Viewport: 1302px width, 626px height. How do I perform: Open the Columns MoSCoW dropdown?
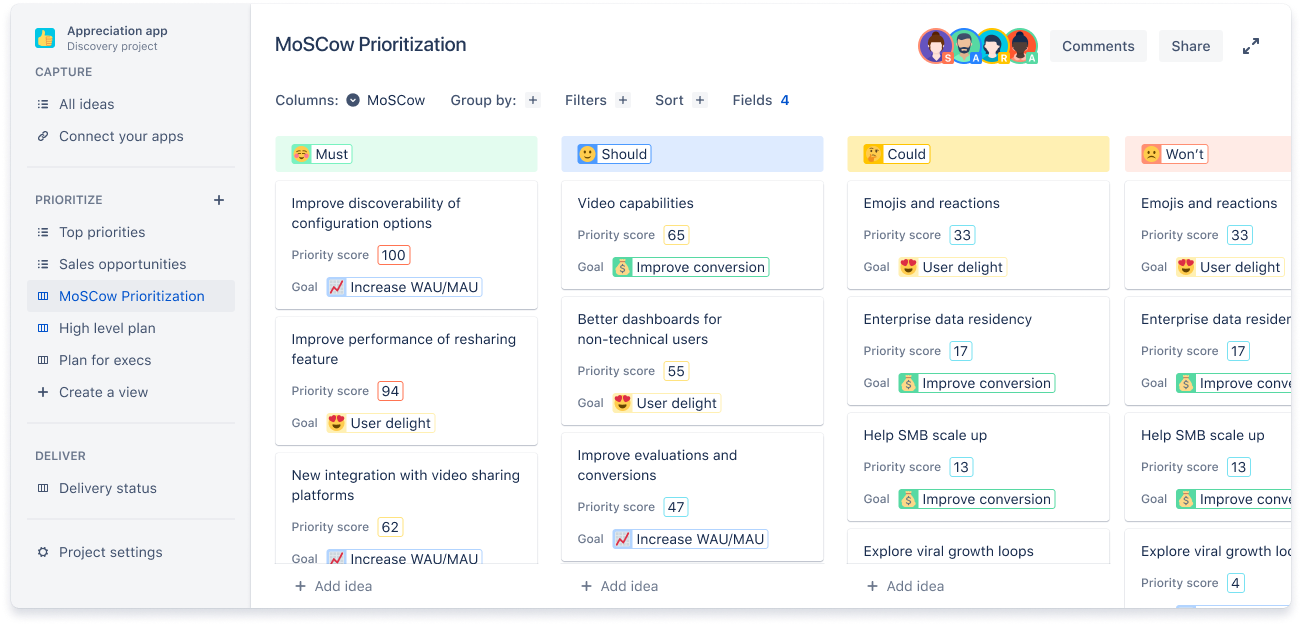tap(385, 100)
